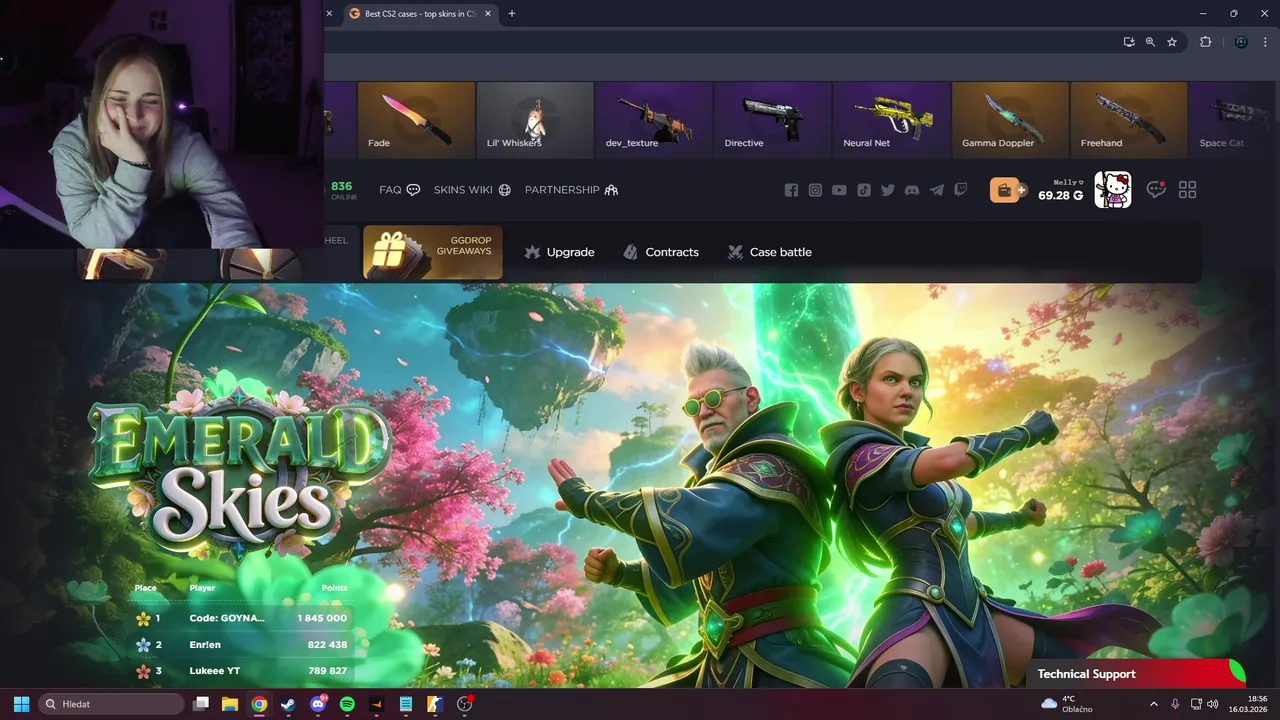The height and width of the screenshot is (720, 1280).
Task: Open the Chrome profile avatar
Action: point(1241,42)
